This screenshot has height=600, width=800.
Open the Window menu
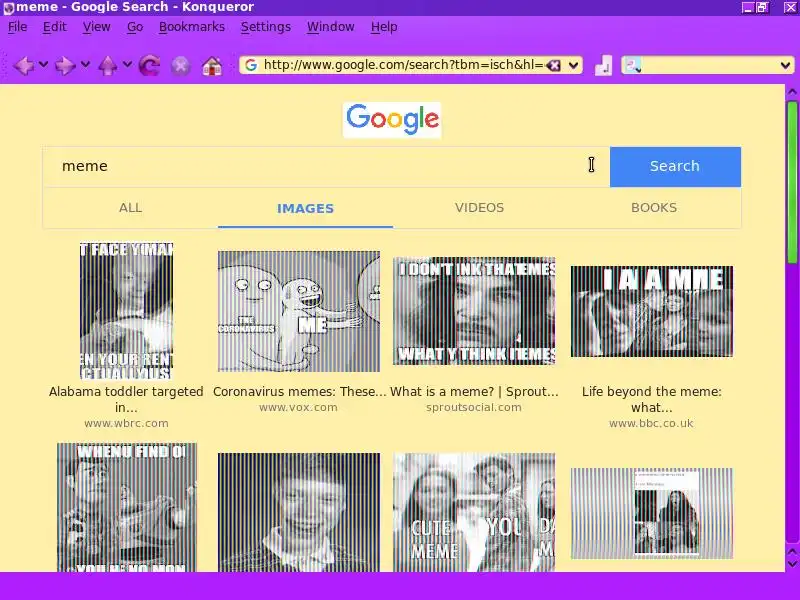pyautogui.click(x=331, y=27)
